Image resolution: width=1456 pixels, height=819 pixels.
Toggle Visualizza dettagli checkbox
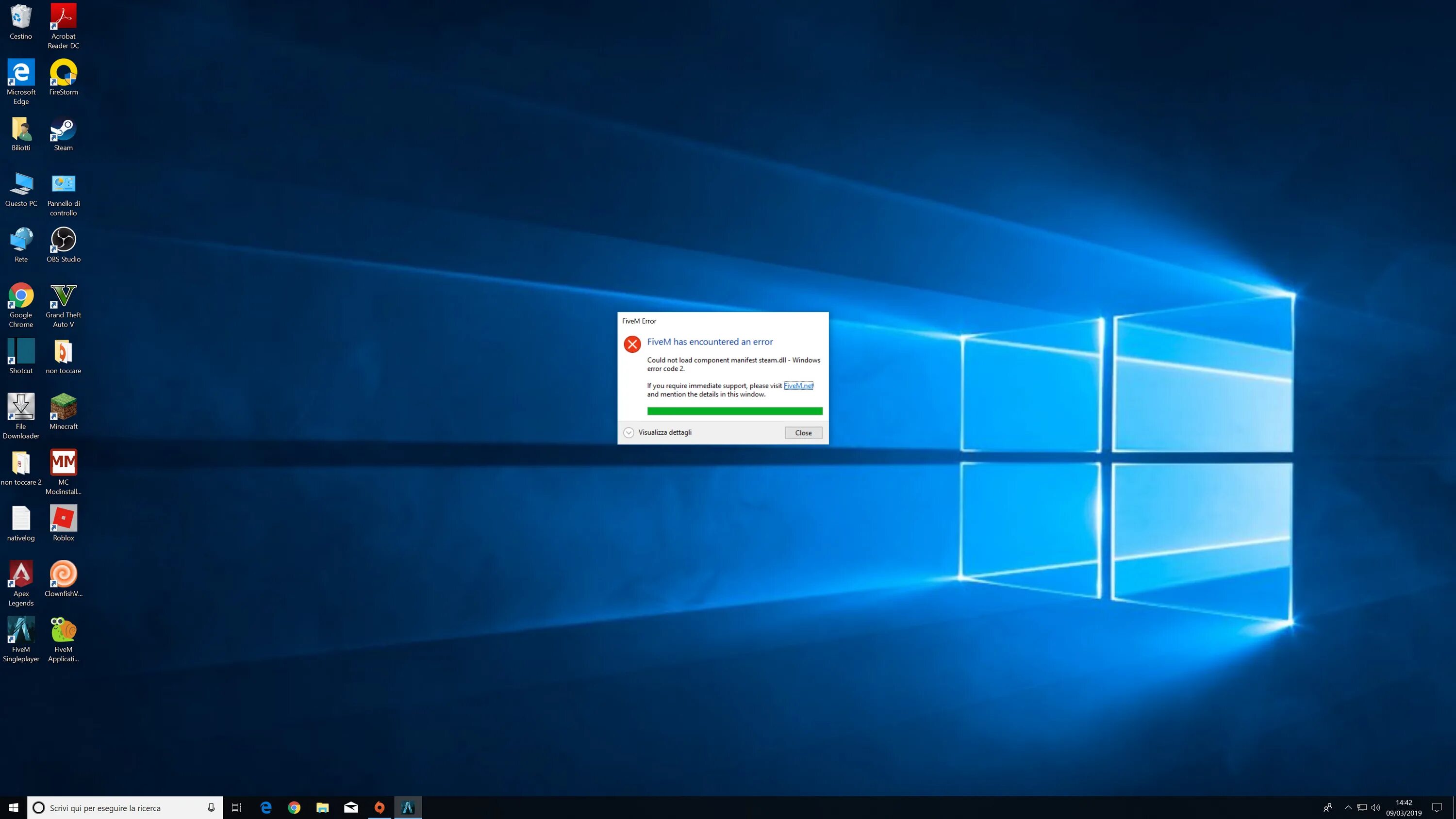[x=629, y=432]
